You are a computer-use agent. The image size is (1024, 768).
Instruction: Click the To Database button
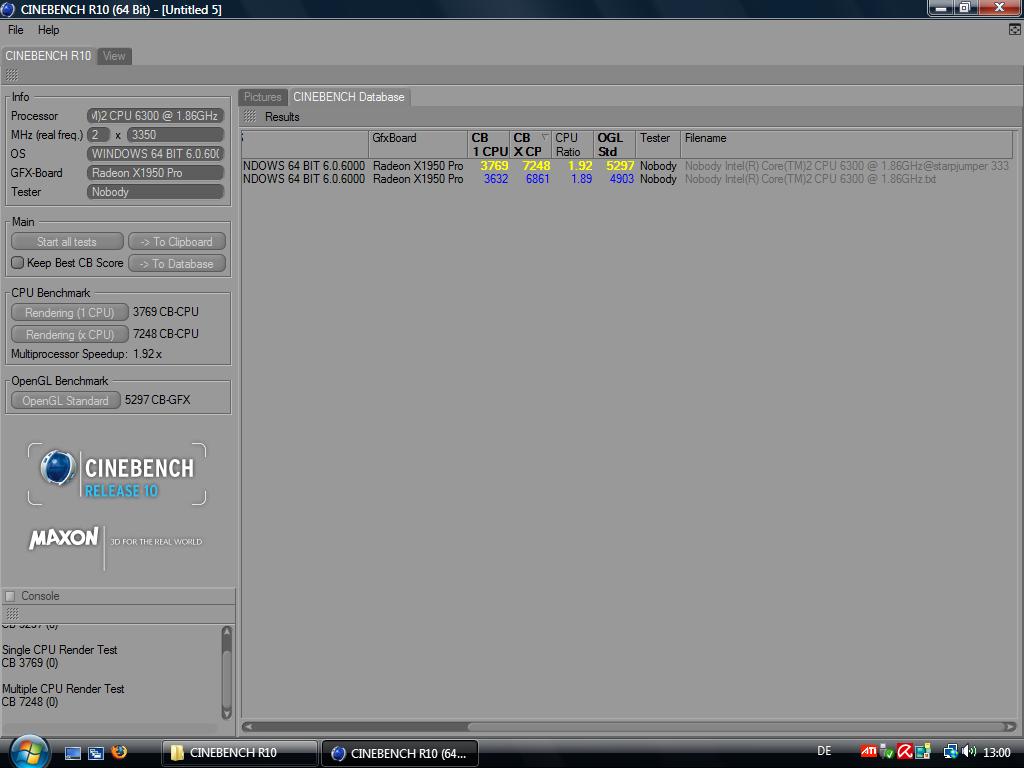coord(177,264)
